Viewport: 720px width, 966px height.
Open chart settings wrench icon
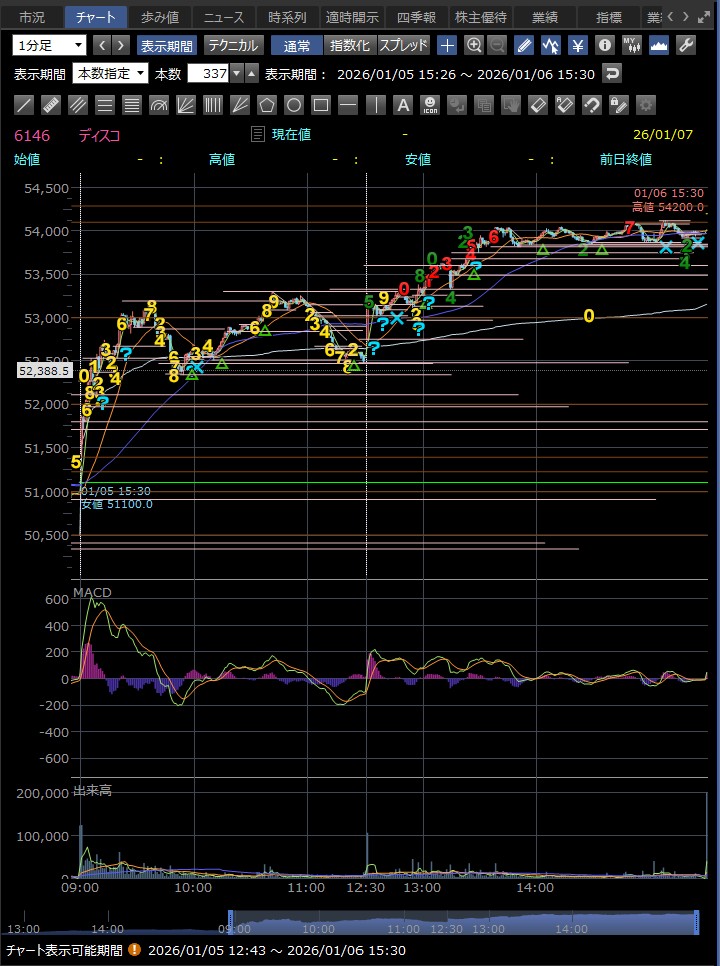click(686, 45)
